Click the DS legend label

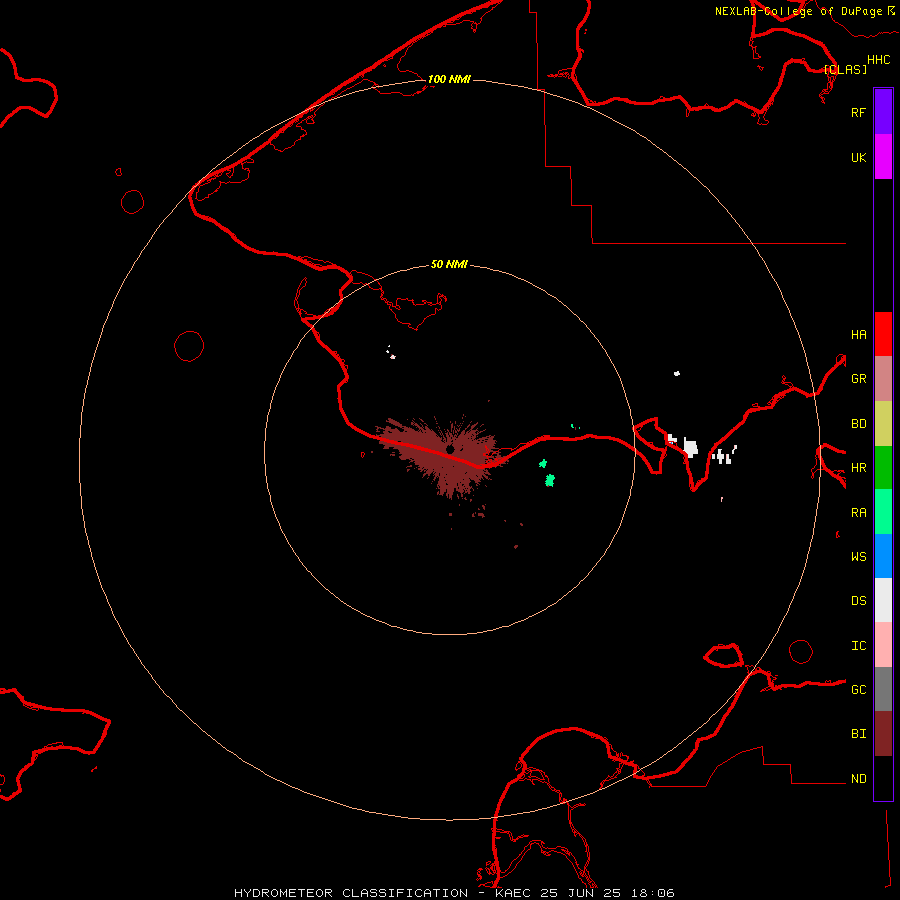click(x=859, y=600)
